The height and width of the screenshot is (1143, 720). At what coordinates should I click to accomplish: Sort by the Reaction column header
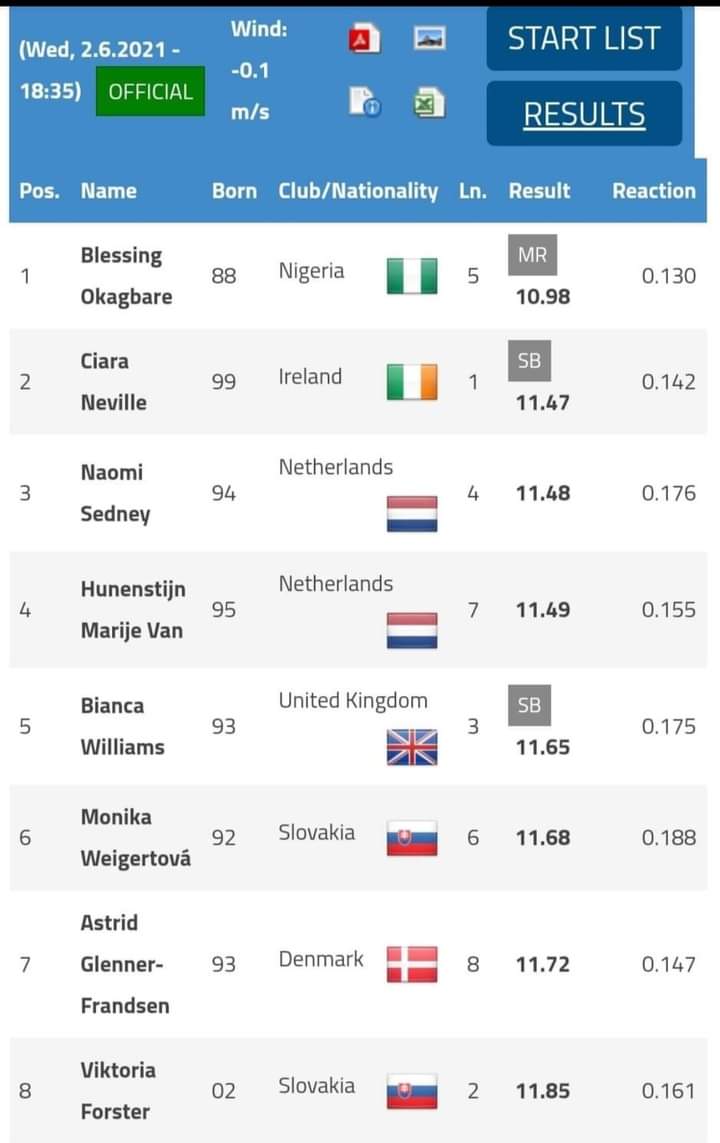653,191
